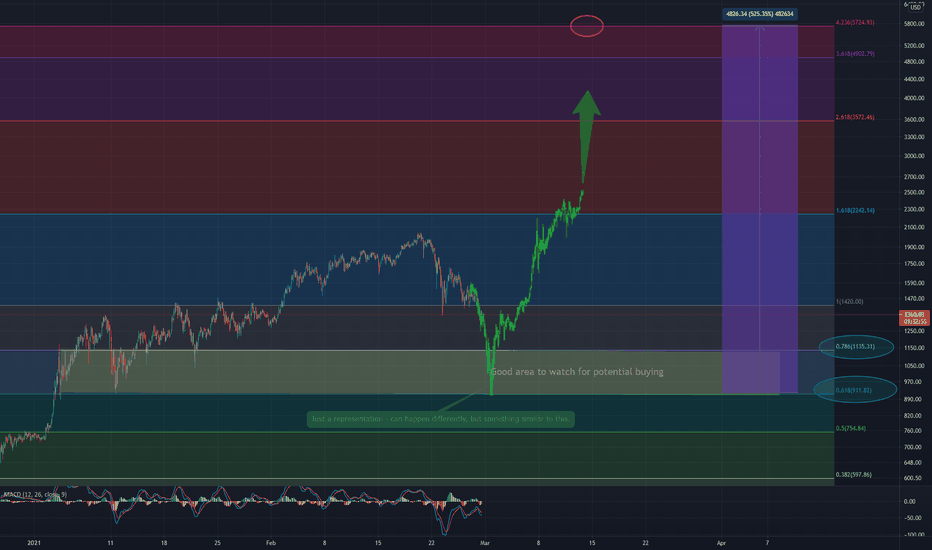The width and height of the screenshot is (932, 550).
Task: Click the 648.00 price axis label
Action: (x=912, y=463)
